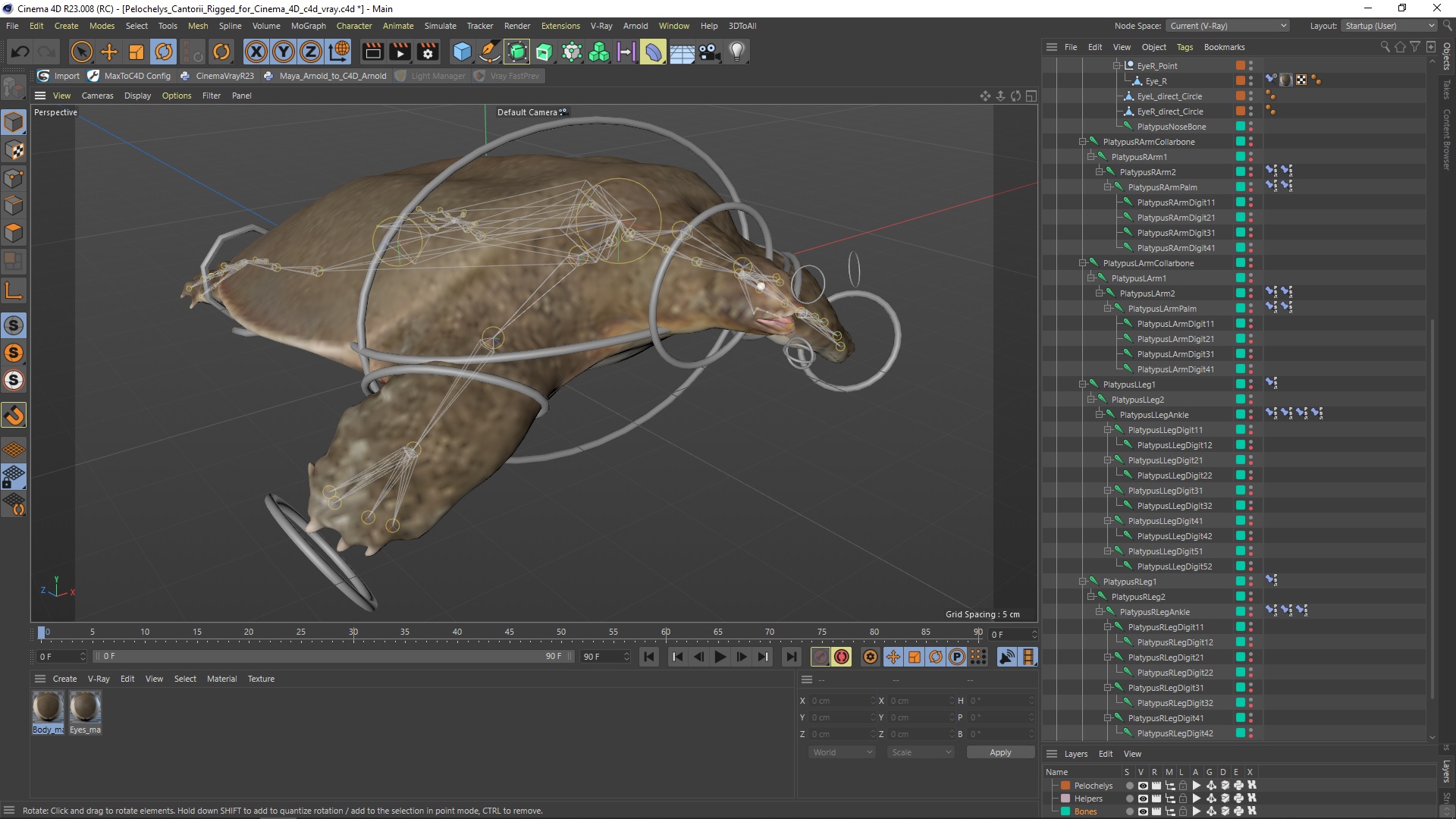The width and height of the screenshot is (1456, 819).
Task: Click Make Editable icon in left palette
Action: point(14,89)
